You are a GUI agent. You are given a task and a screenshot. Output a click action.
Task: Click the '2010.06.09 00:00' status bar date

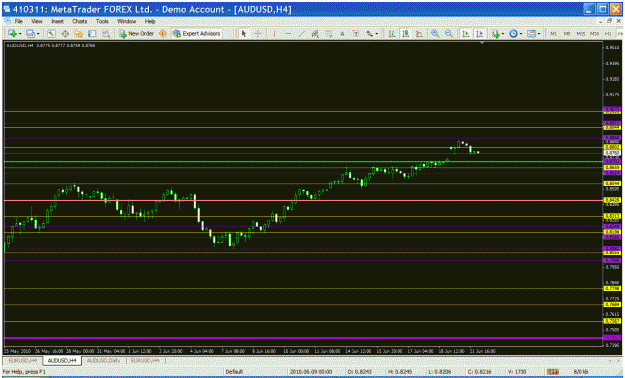tap(311, 372)
